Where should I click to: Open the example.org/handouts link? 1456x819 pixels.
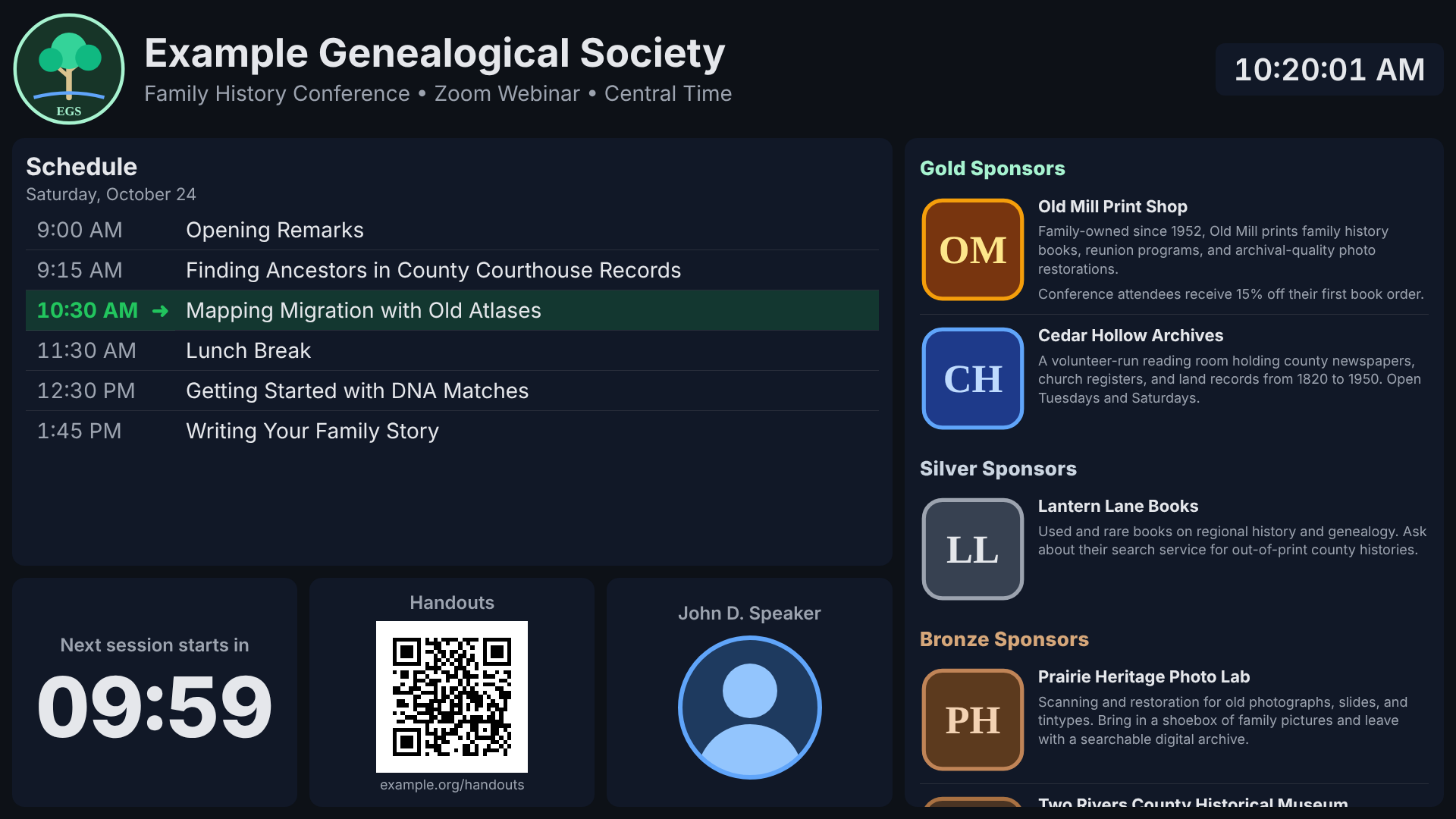452,785
